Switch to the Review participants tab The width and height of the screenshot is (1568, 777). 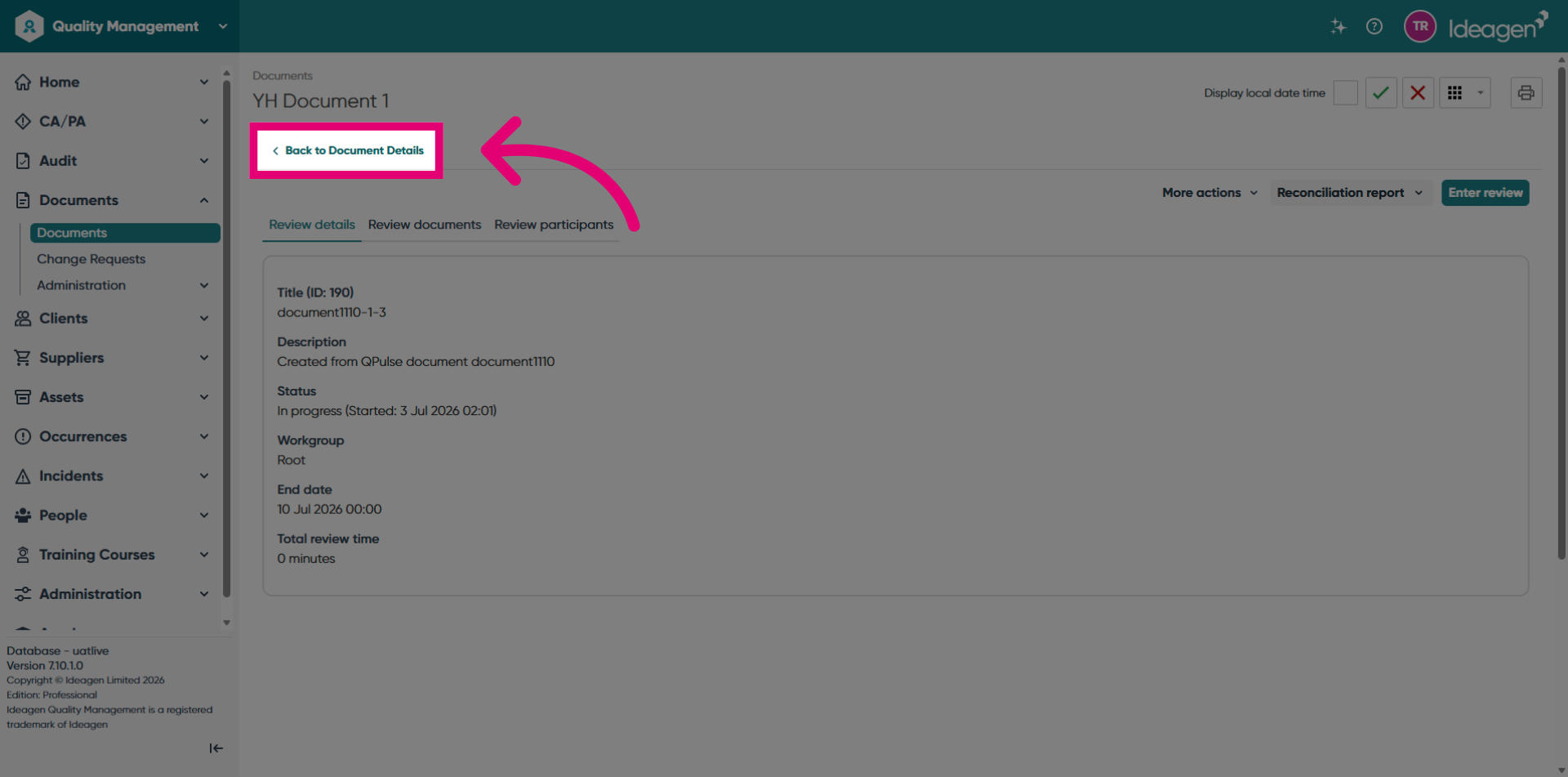pyautogui.click(x=554, y=225)
